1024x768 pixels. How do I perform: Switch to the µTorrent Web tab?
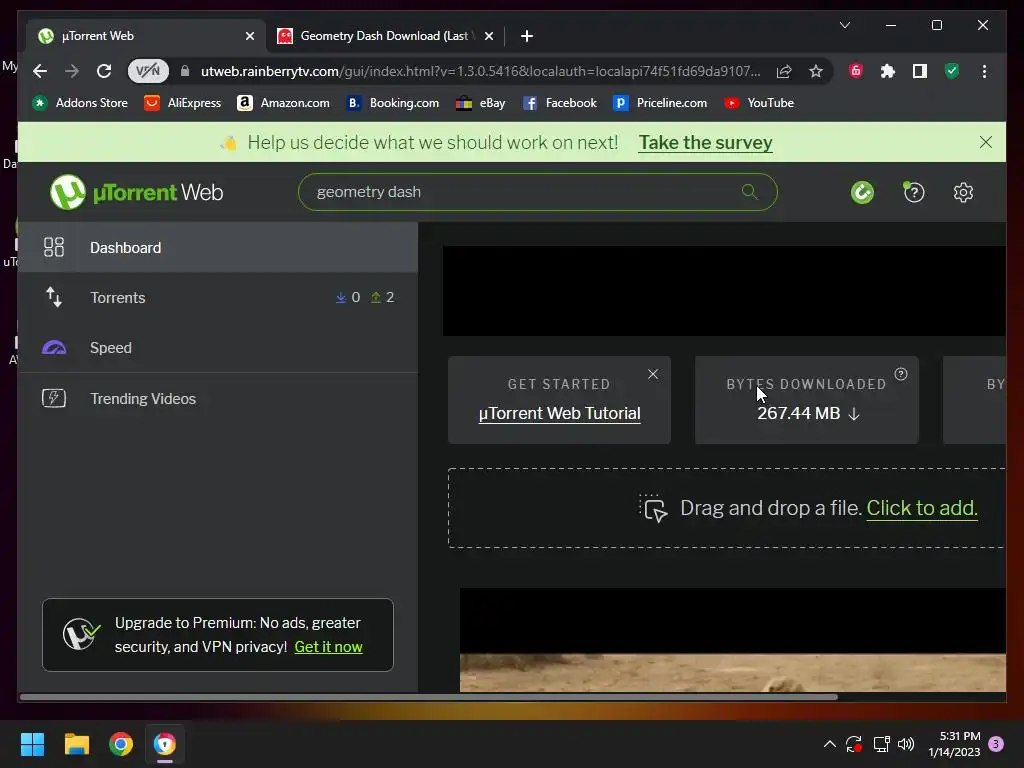point(145,36)
